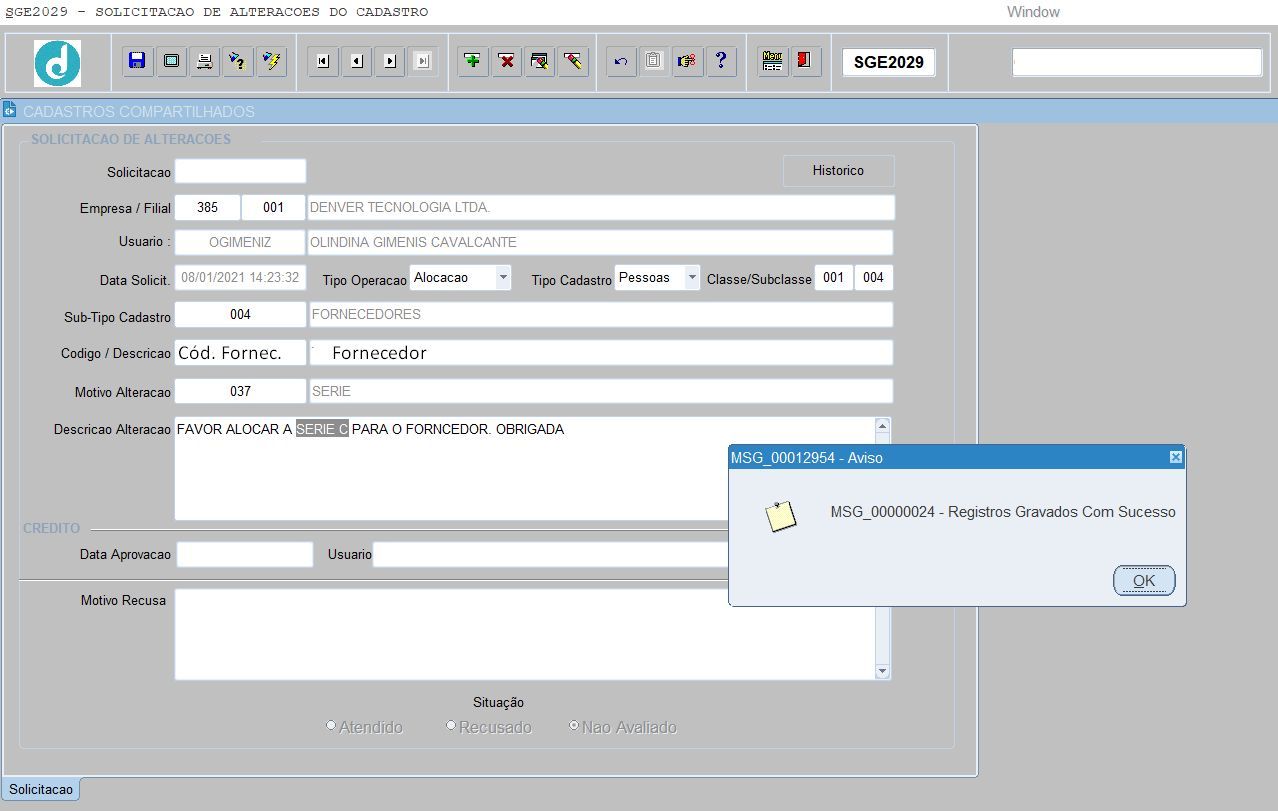Screen dimensions: 1278x811
Task: Click the SERIE motivo description text
Action: click(x=331, y=391)
